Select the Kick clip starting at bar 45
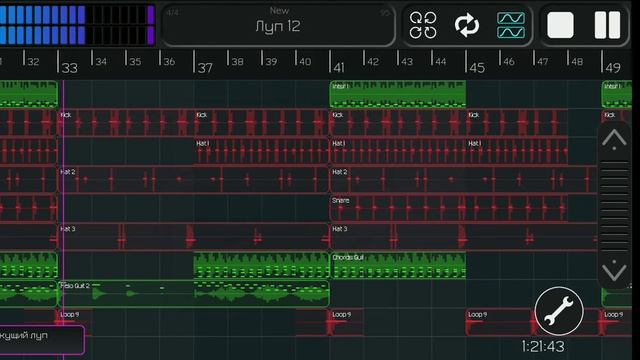640x360 pixels. point(517,123)
